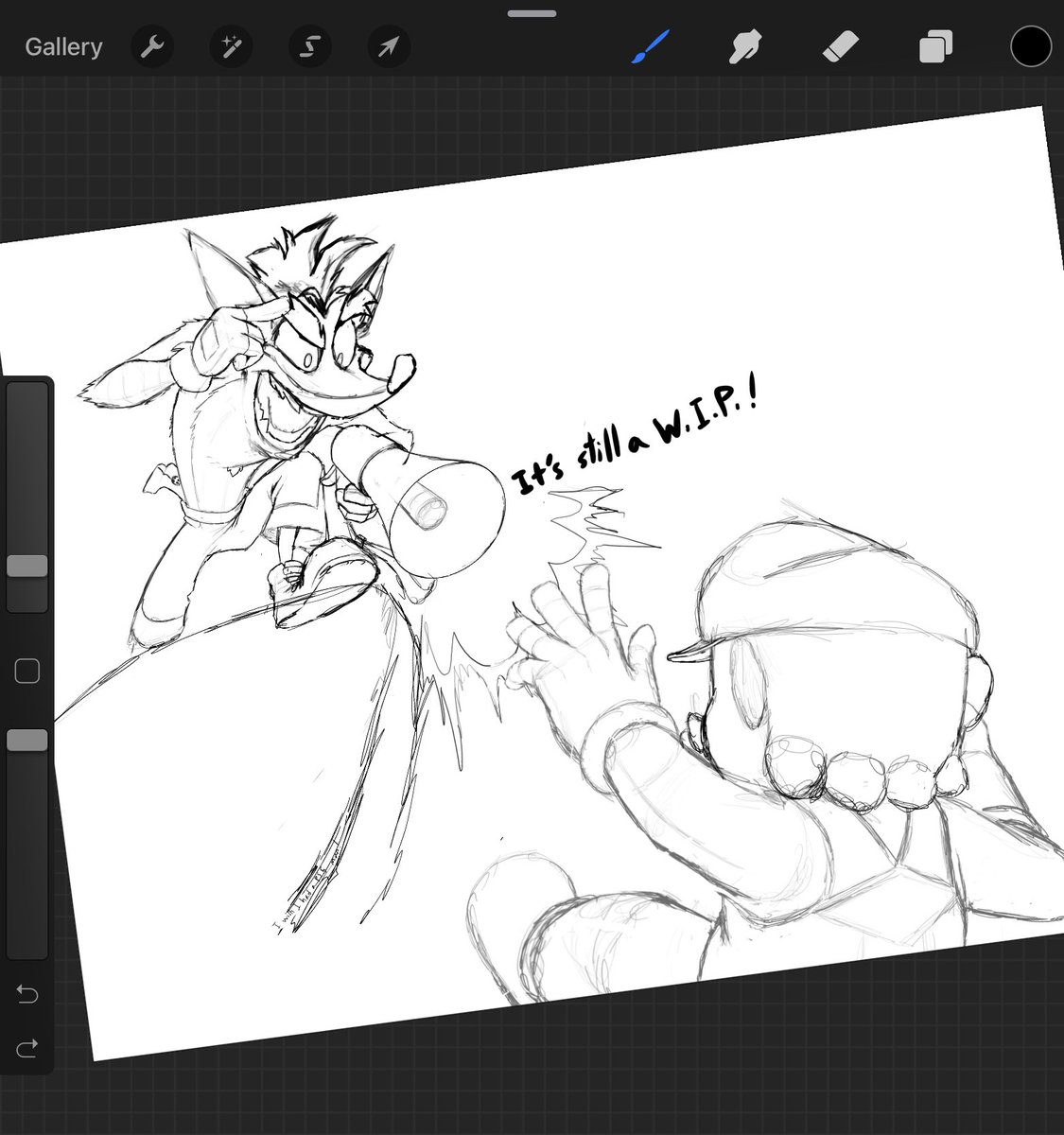This screenshot has height=1135, width=1064.
Task: Select the Eraser tool
Action: pos(840,46)
